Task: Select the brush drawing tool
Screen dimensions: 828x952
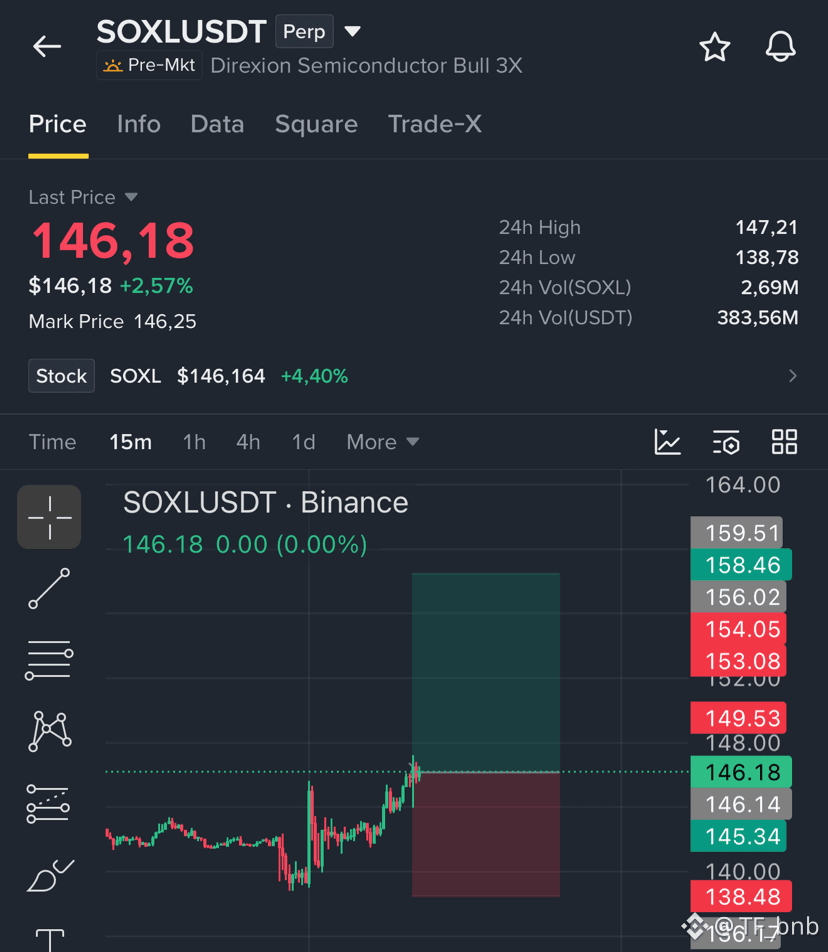Action: (x=50, y=876)
